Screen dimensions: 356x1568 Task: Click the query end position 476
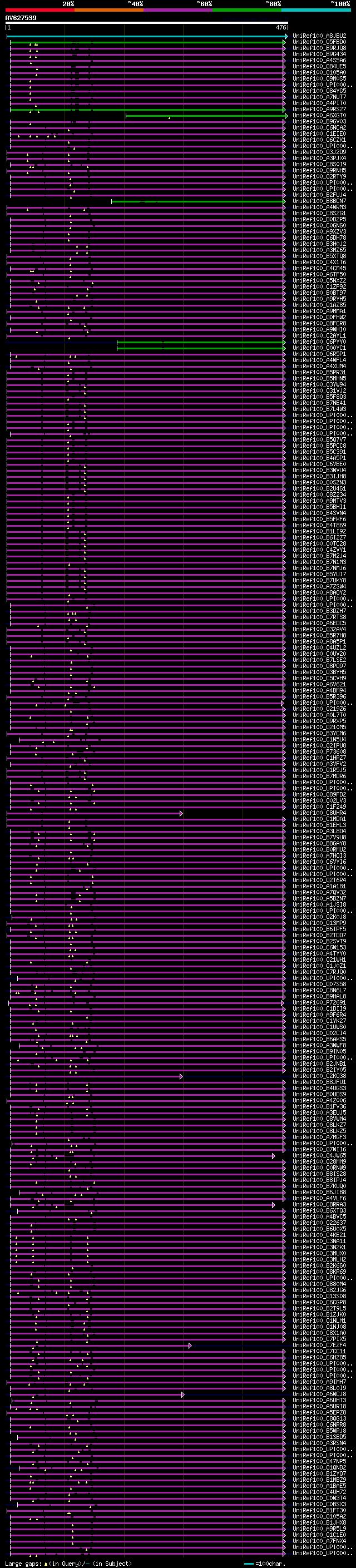(x=281, y=27)
